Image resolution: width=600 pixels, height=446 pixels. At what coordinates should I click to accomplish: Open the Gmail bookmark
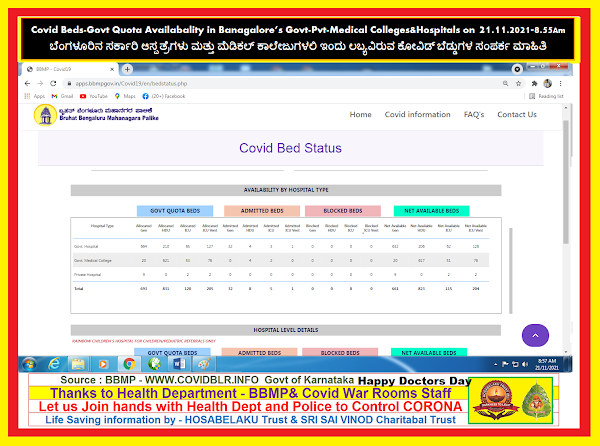coord(62,96)
